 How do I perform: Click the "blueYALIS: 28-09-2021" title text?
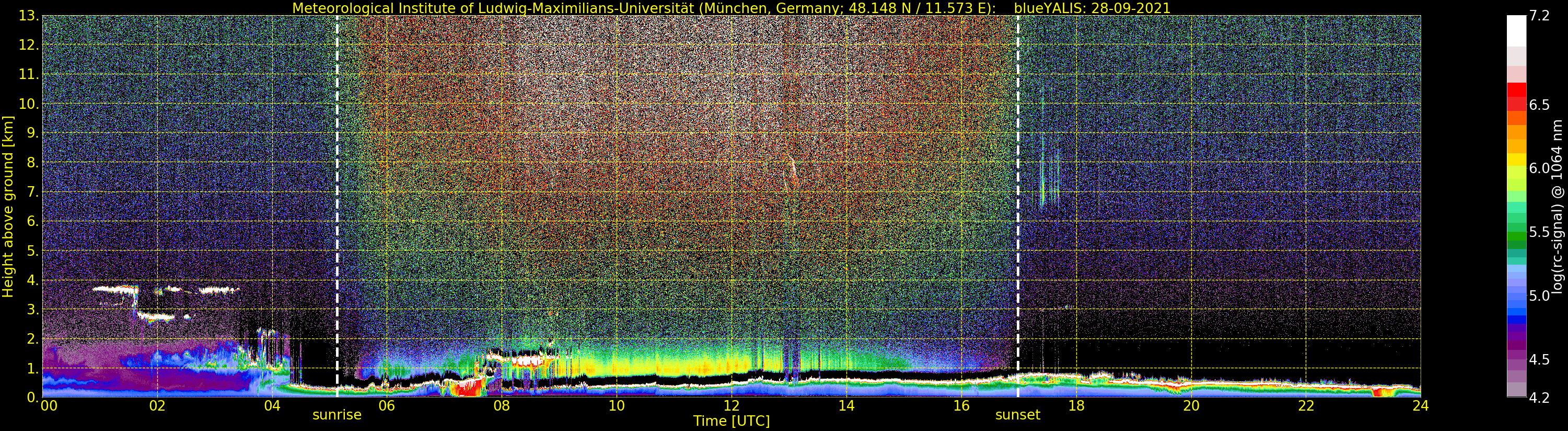(x=1089, y=8)
